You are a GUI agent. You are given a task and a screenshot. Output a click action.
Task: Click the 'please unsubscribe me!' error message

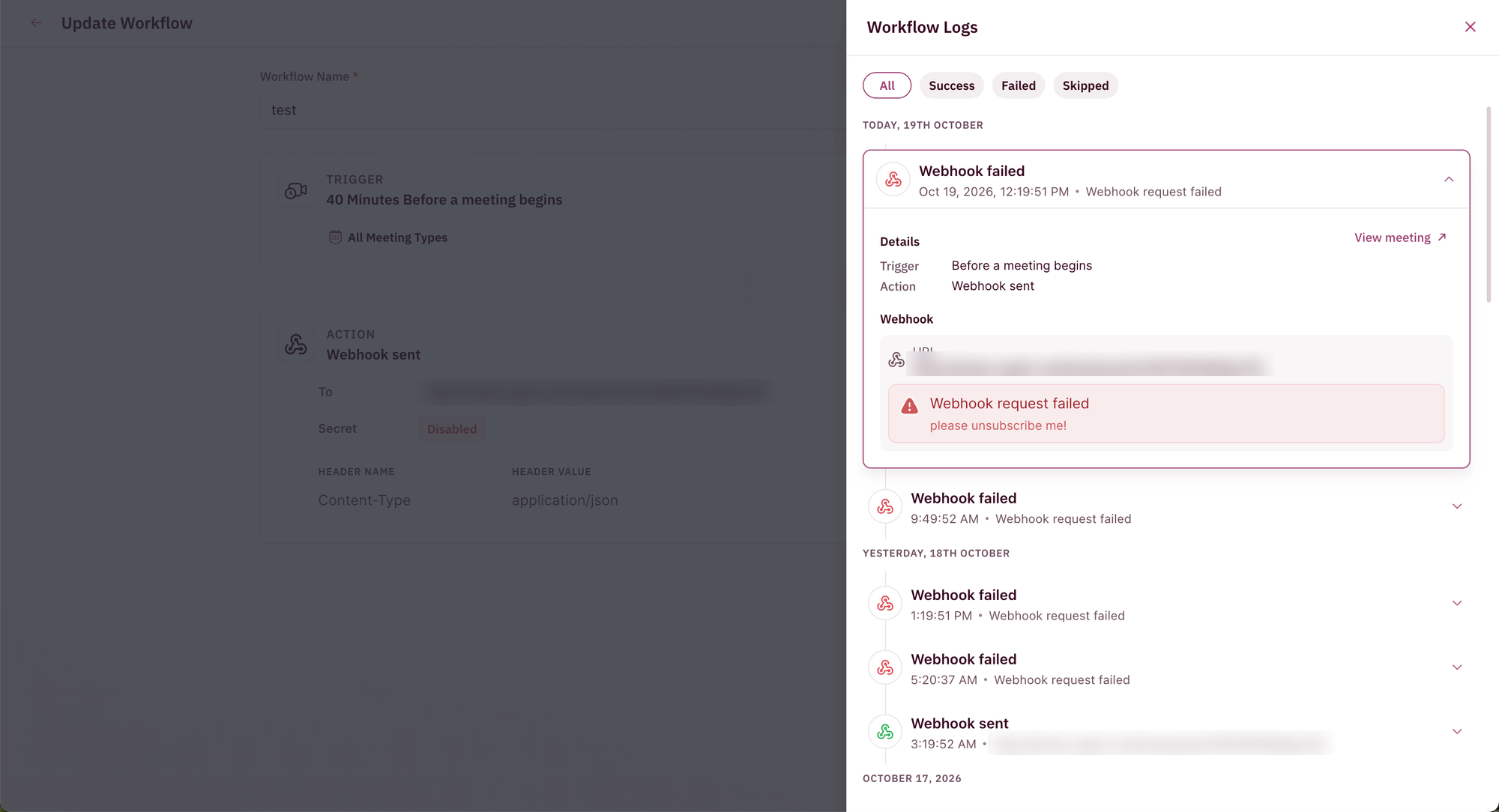point(998,425)
